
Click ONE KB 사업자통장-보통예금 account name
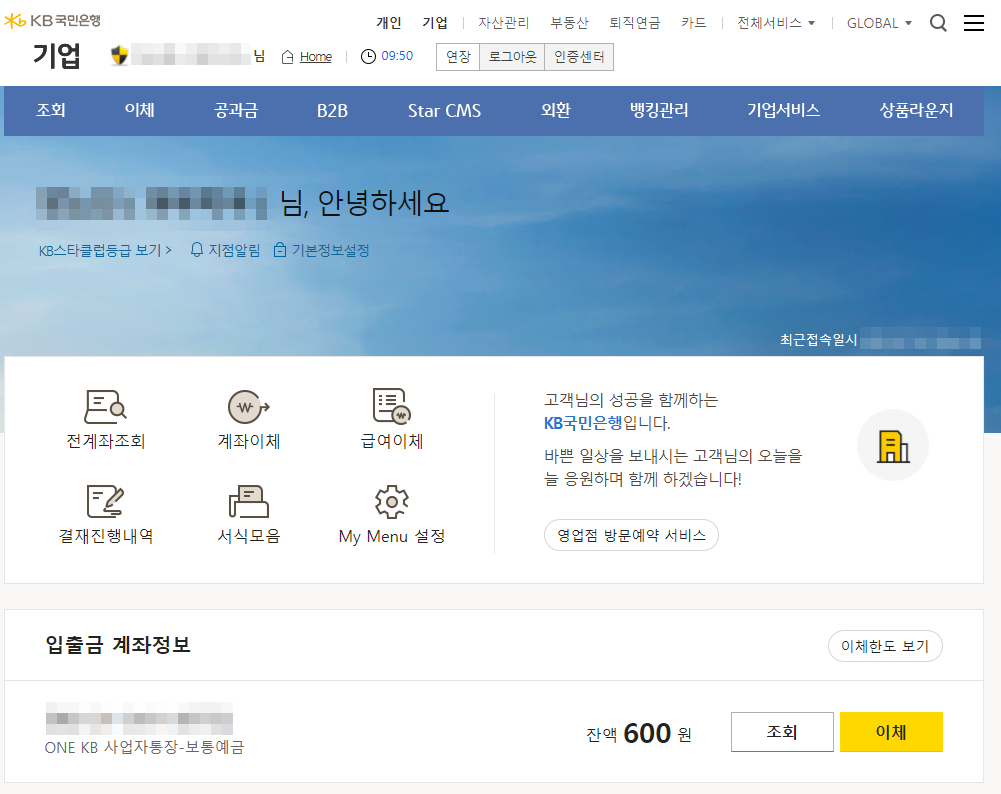point(144,747)
